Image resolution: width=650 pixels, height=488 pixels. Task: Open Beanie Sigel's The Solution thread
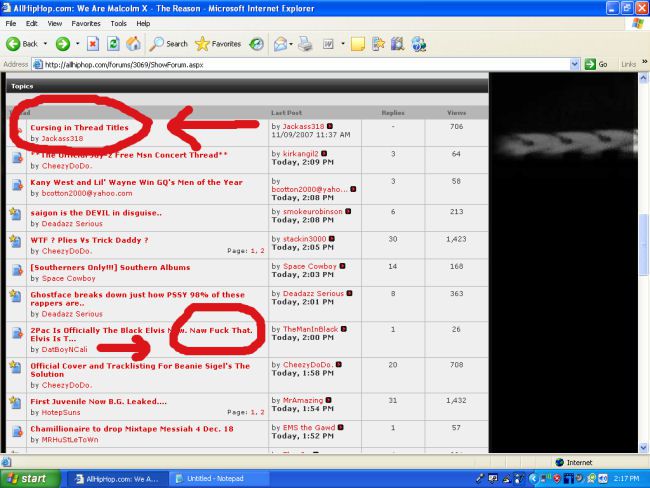point(140,370)
